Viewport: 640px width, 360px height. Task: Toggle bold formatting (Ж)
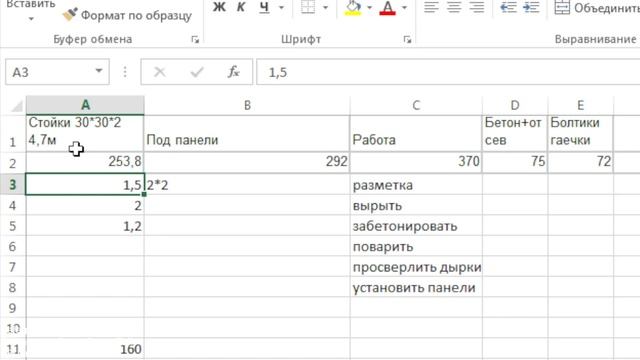click(x=219, y=7)
